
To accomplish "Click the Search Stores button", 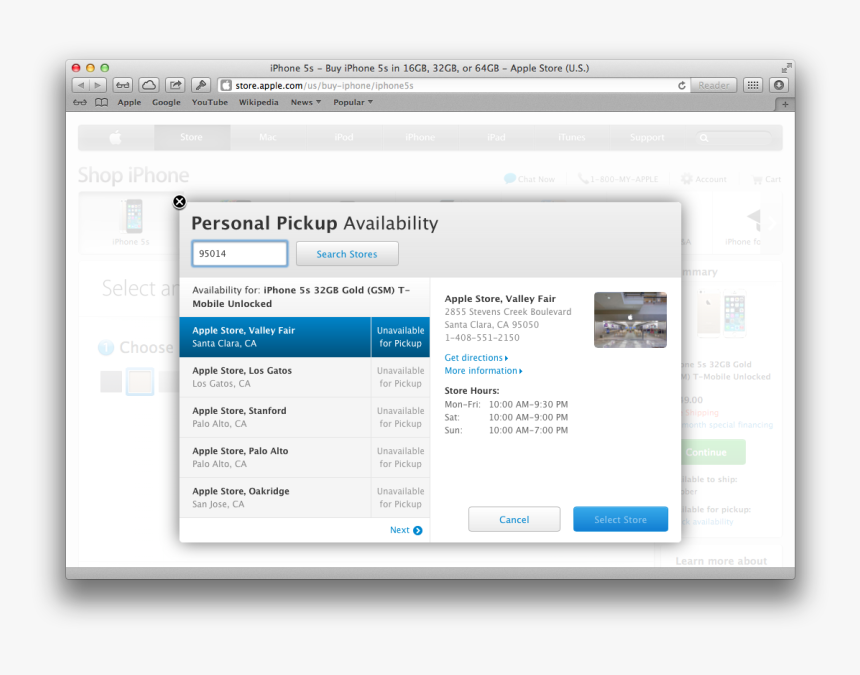I will (x=347, y=254).
